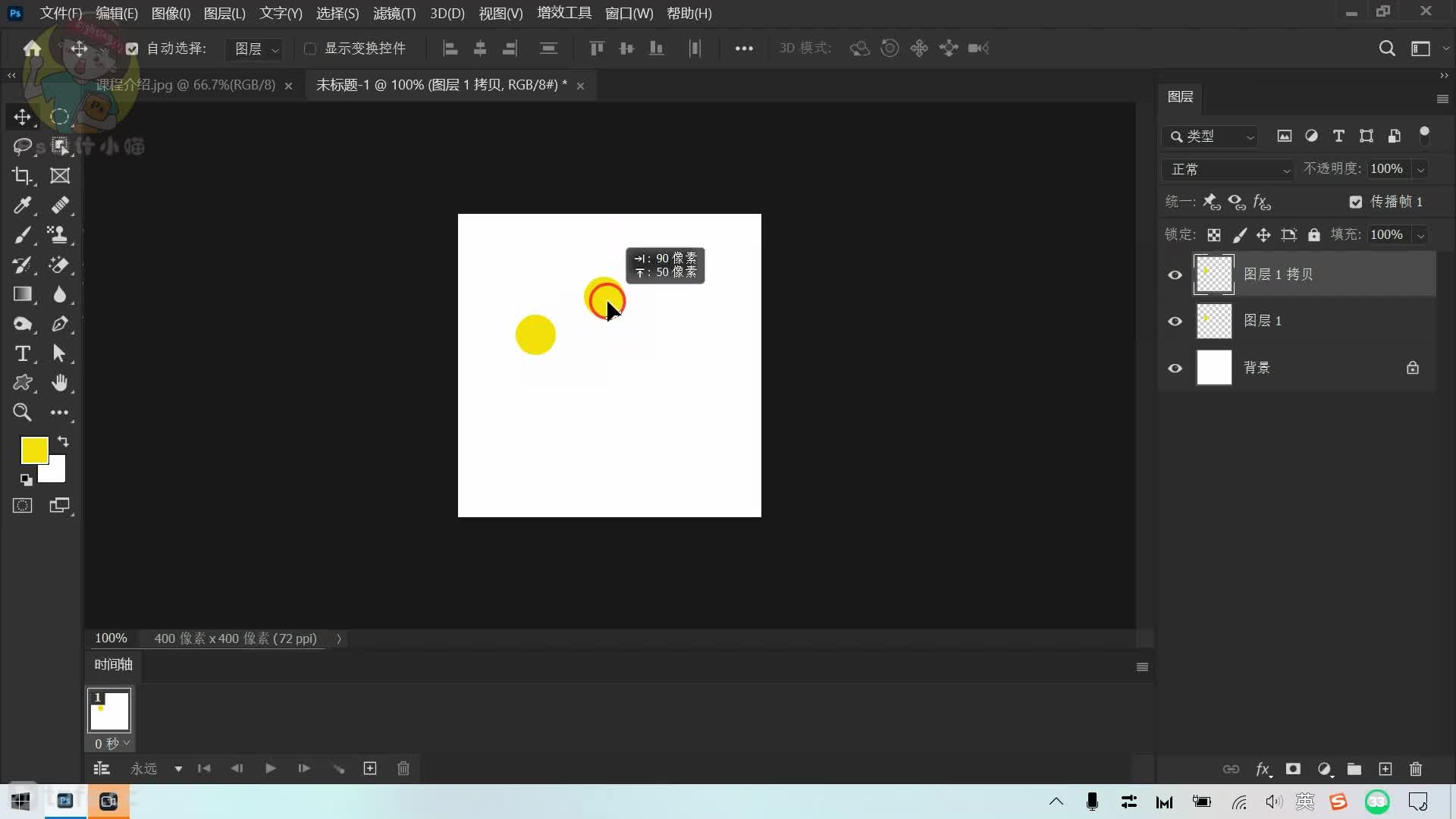Open the 文件(F) menu
The height and width of the screenshot is (819, 1456).
[x=61, y=14]
